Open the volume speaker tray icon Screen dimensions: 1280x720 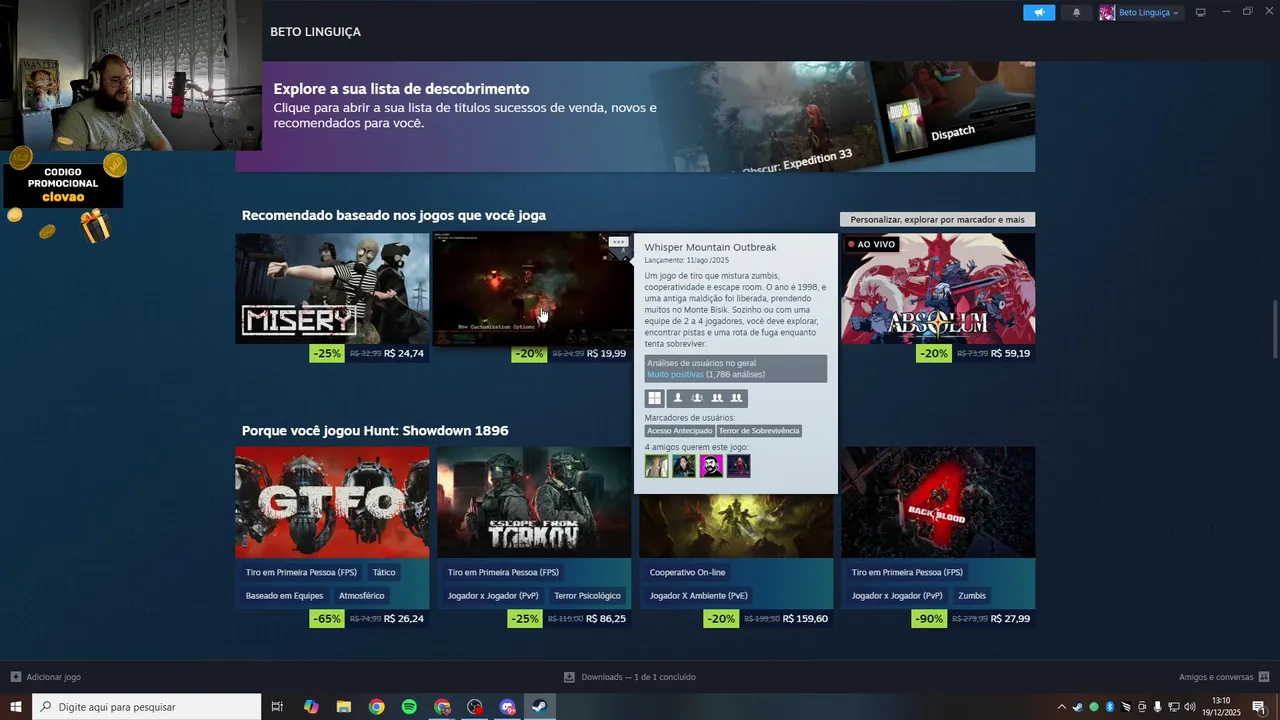1189,707
